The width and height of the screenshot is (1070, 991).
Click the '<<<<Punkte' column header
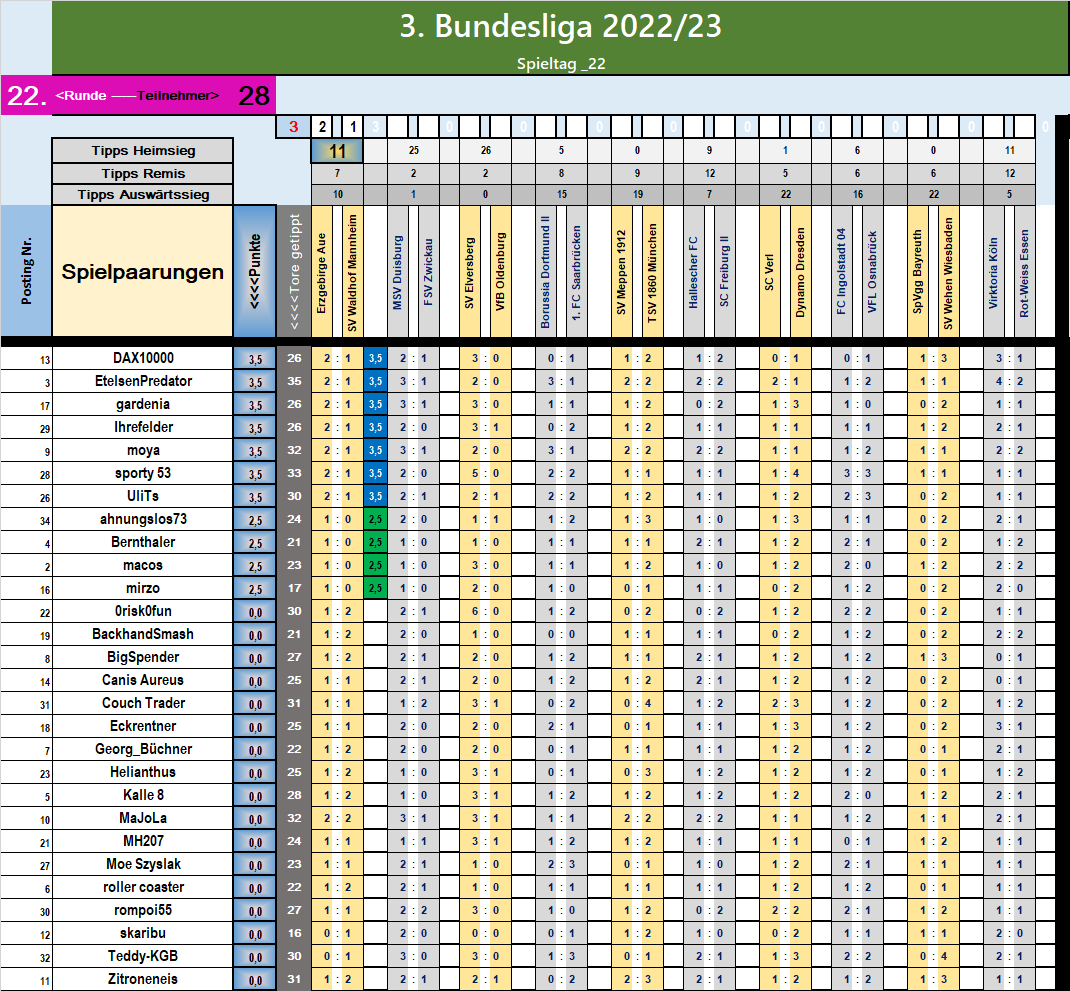255,272
